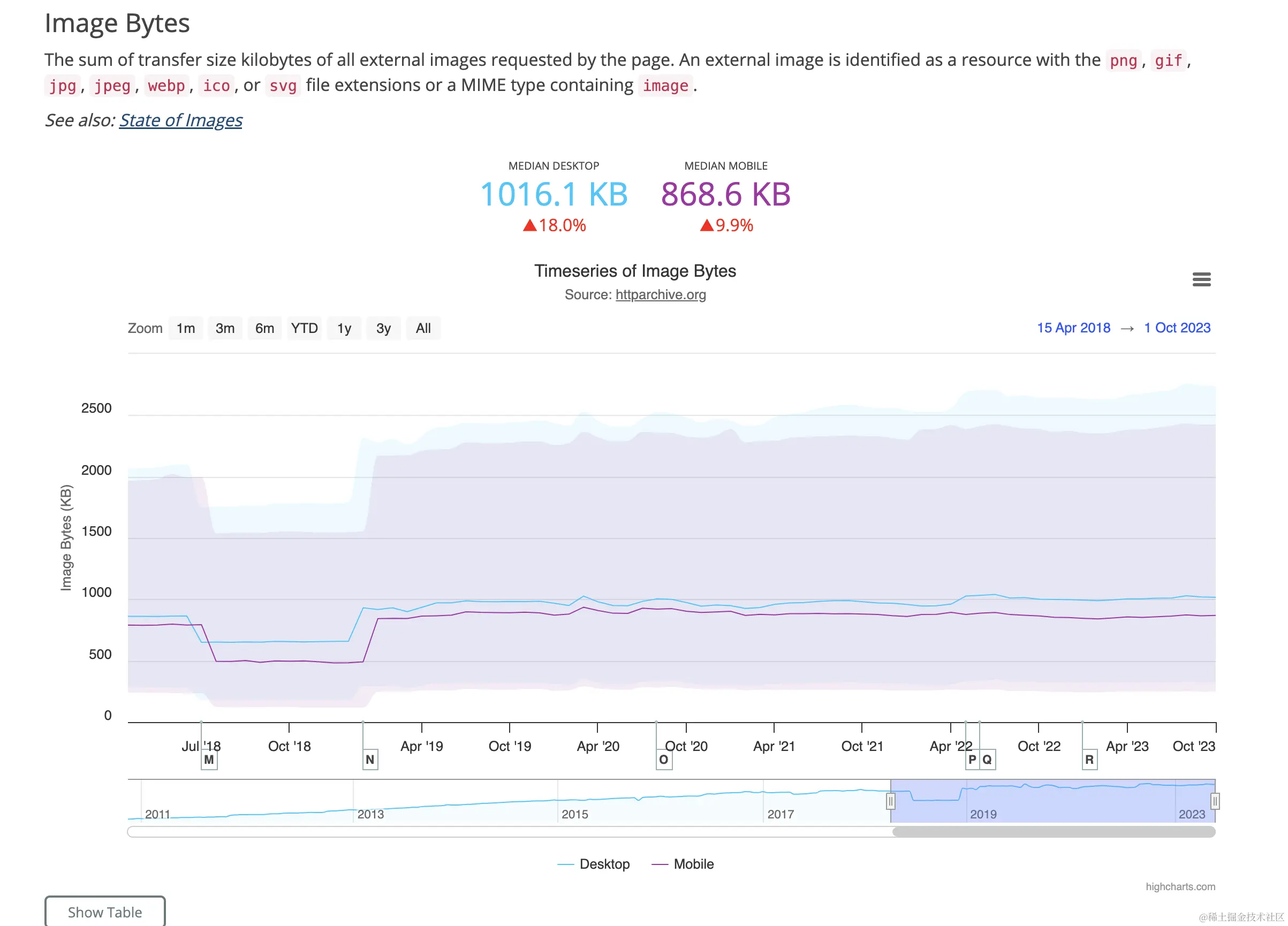Image resolution: width=1288 pixels, height=926 pixels.
Task: Open the chart hamburger context menu
Action: (x=1201, y=279)
